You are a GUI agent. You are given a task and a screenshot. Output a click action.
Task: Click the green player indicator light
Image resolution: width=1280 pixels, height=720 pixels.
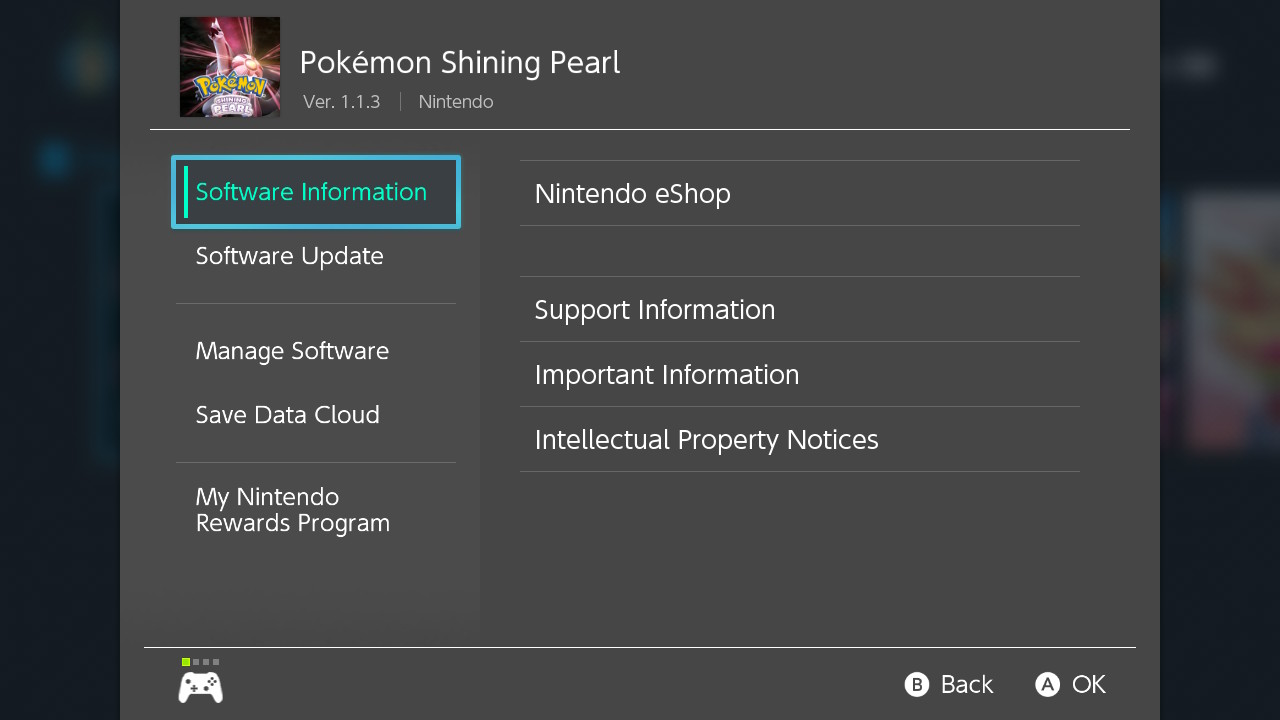coord(186,662)
